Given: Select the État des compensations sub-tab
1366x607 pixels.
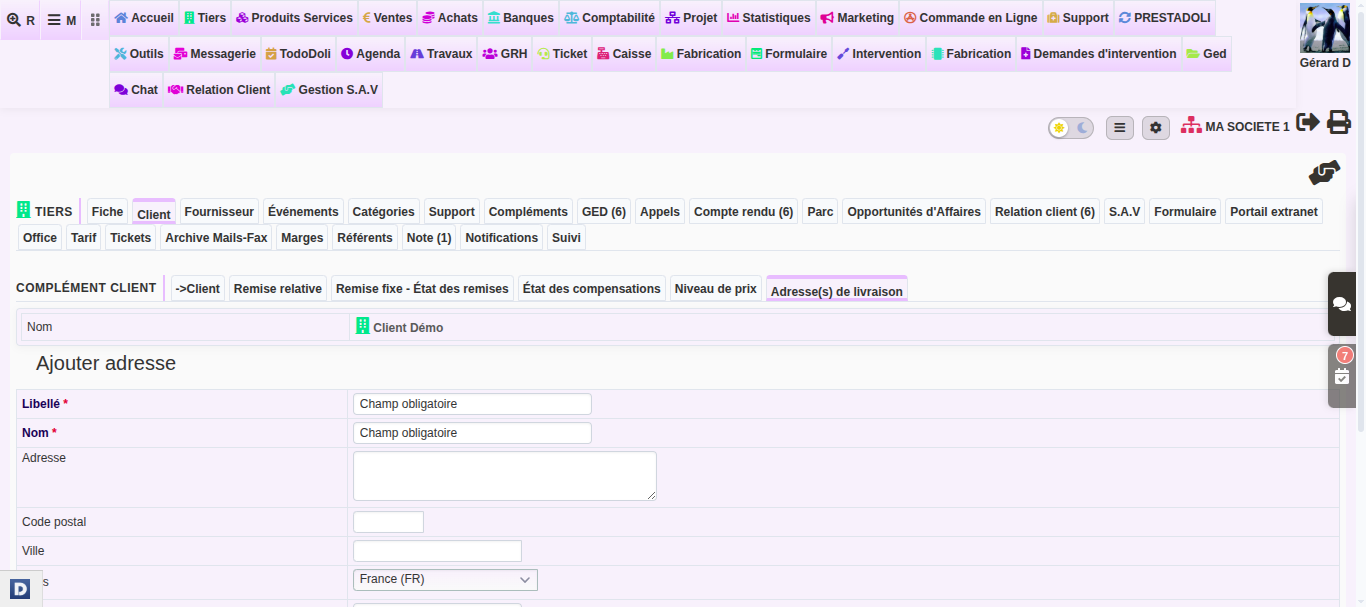Looking at the screenshot, I should (x=591, y=288).
